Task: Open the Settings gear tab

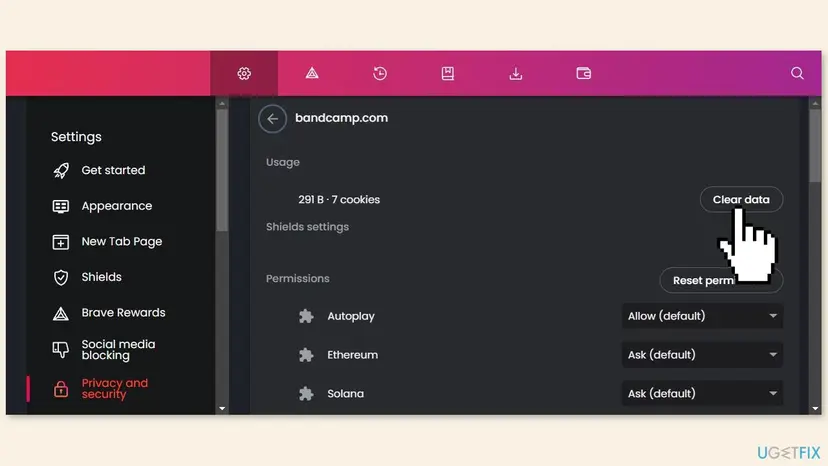Action: click(244, 73)
